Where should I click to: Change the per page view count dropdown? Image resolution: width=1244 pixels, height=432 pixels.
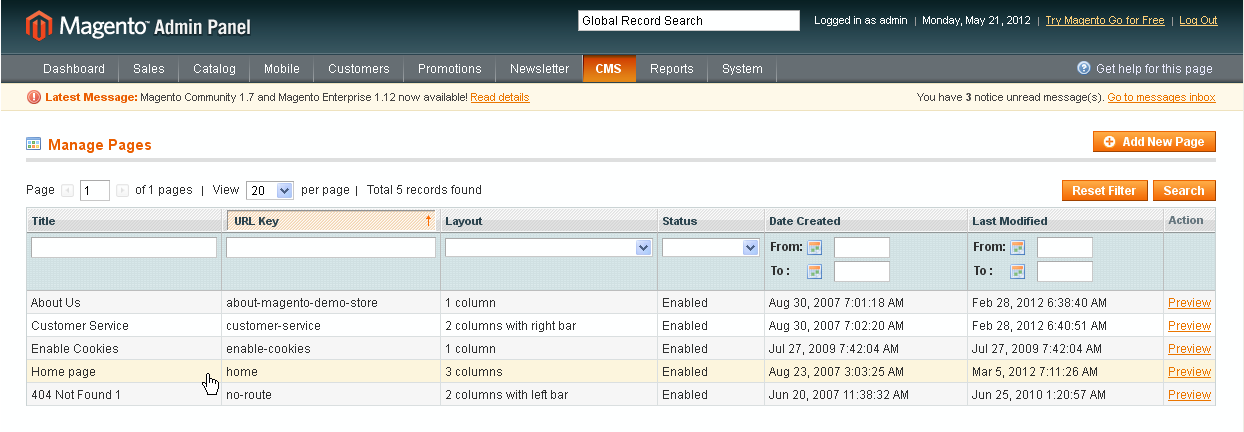pos(269,190)
